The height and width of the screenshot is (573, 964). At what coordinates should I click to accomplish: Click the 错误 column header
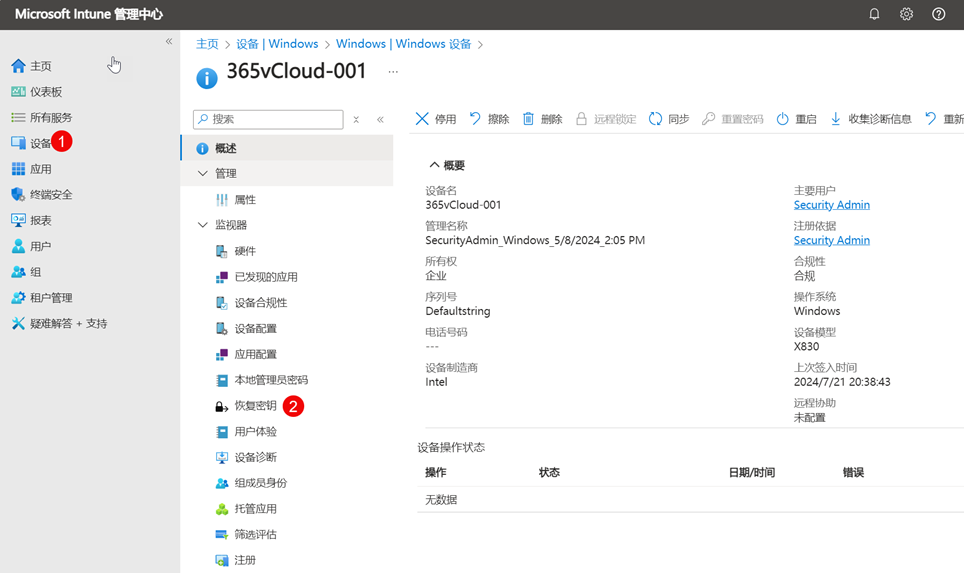tap(853, 472)
